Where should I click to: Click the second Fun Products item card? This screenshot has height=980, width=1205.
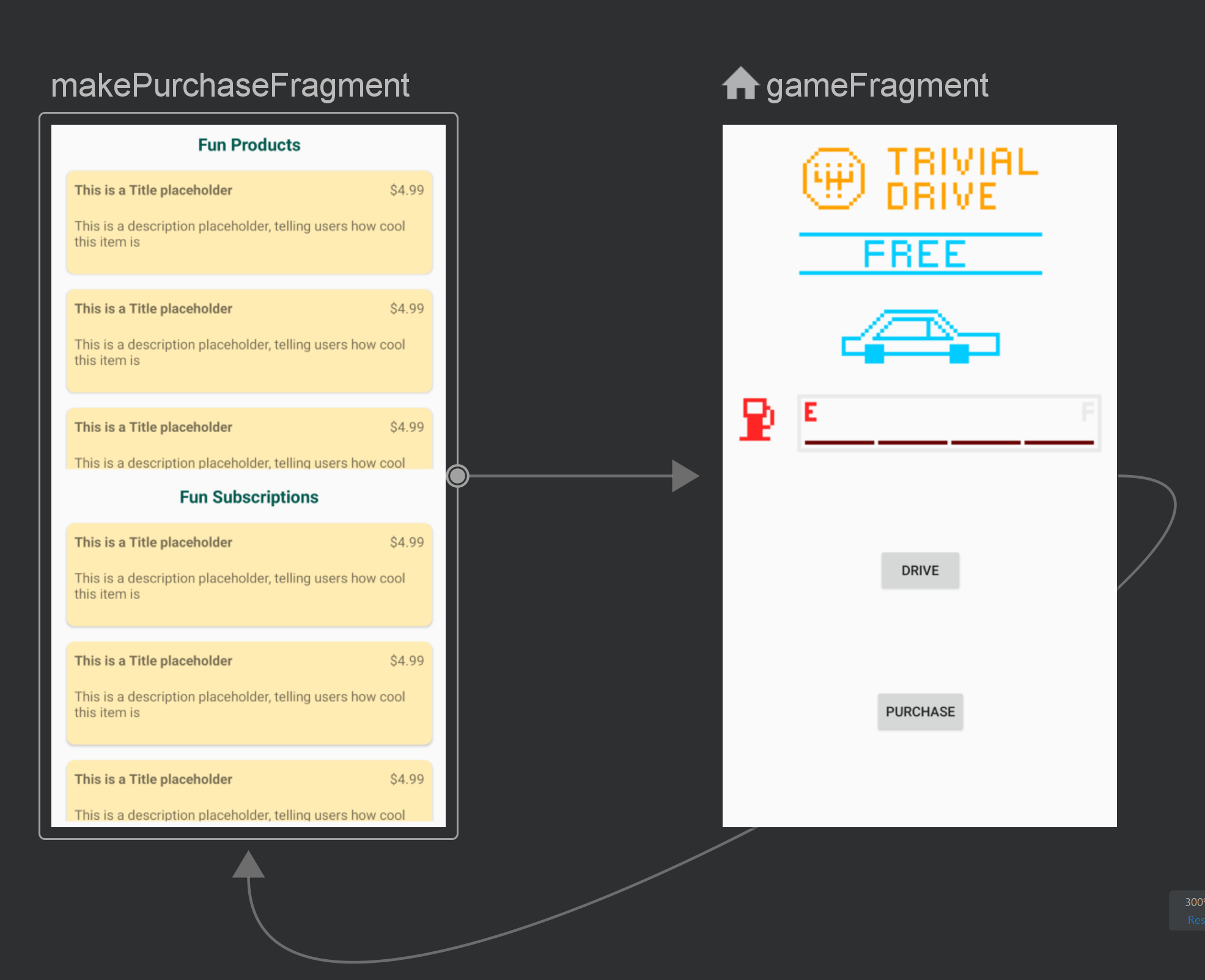click(249, 341)
